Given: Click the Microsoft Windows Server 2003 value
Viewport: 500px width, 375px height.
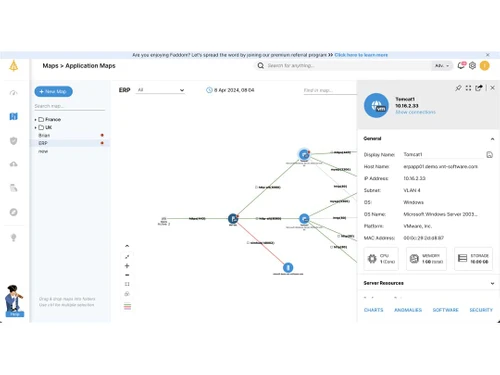Looking at the screenshot, I should coord(440,214).
